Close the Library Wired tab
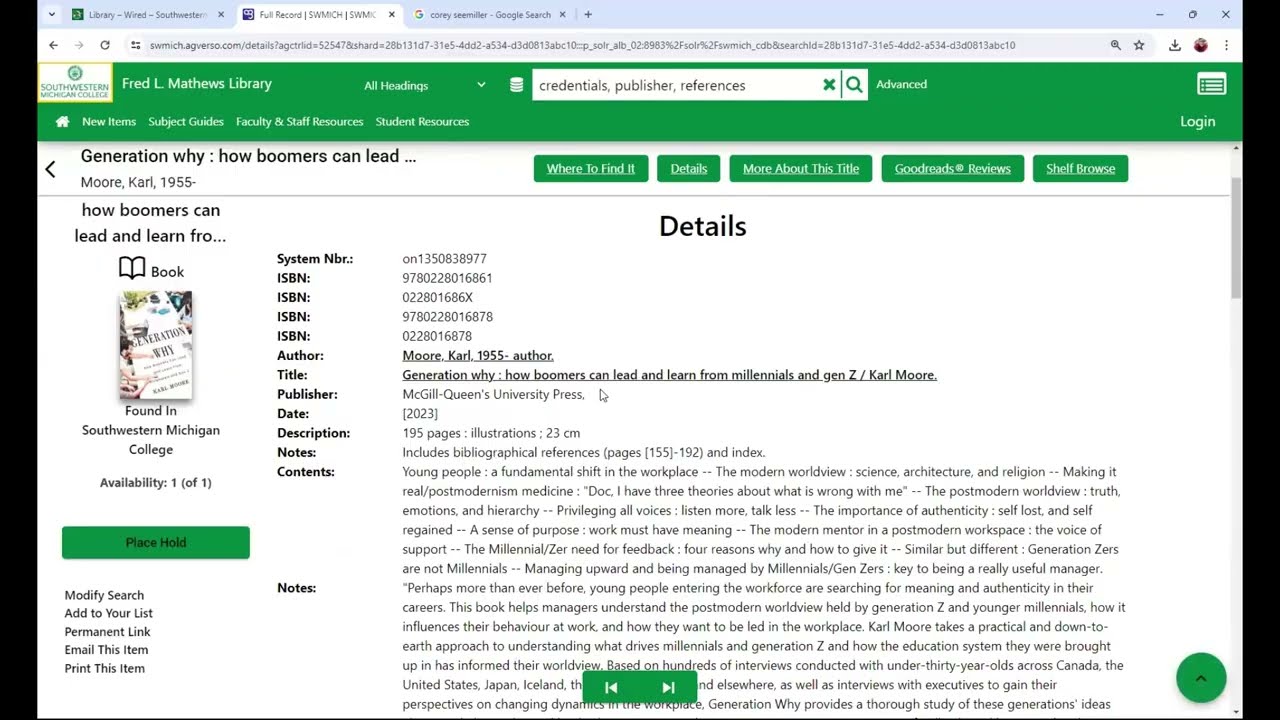Viewport: 1280px width, 720px height. (x=221, y=15)
